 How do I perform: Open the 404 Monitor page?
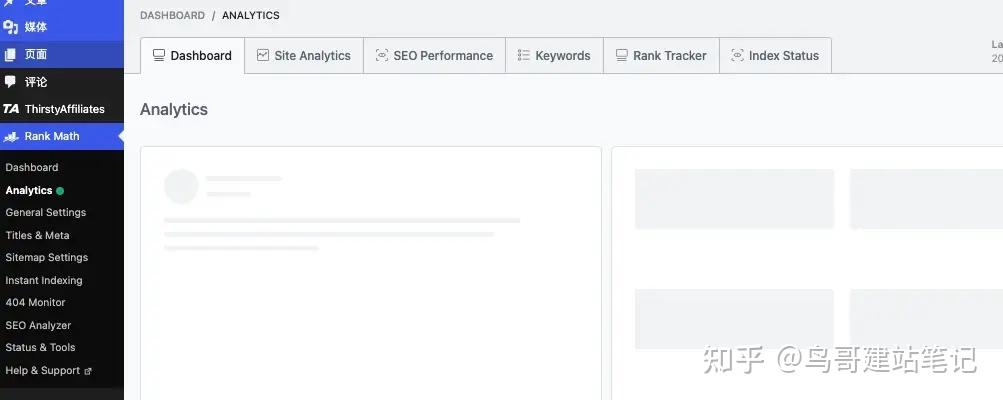coord(35,302)
